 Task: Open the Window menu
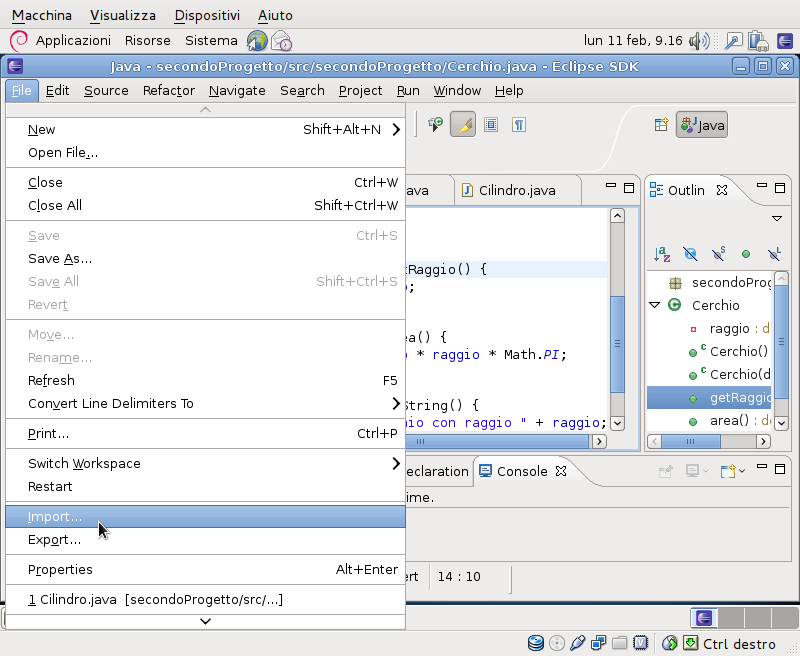(x=457, y=91)
